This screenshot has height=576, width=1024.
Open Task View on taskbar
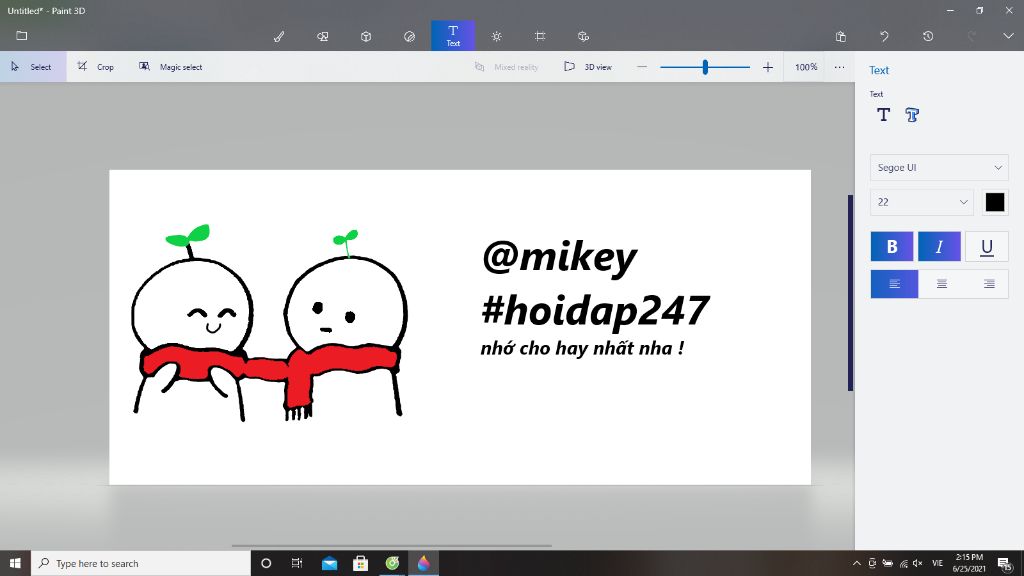297,563
